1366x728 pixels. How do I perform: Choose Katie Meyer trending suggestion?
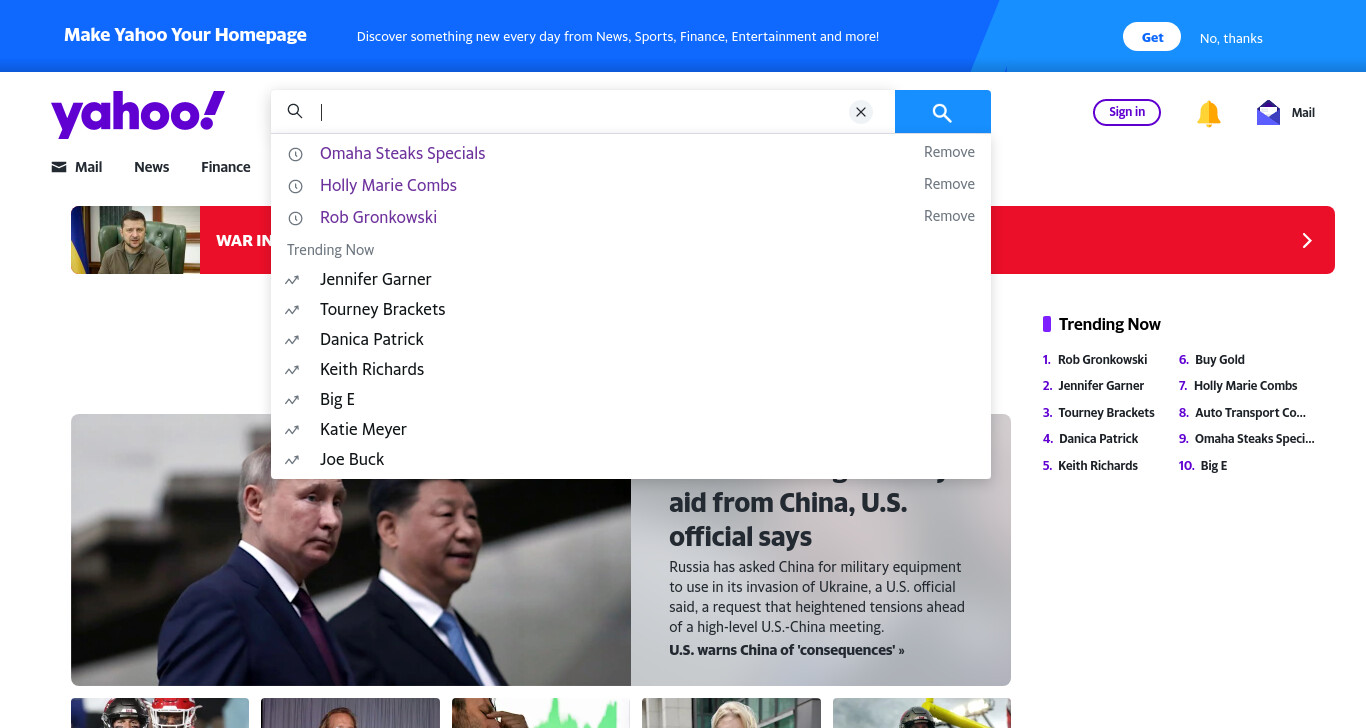tap(363, 429)
